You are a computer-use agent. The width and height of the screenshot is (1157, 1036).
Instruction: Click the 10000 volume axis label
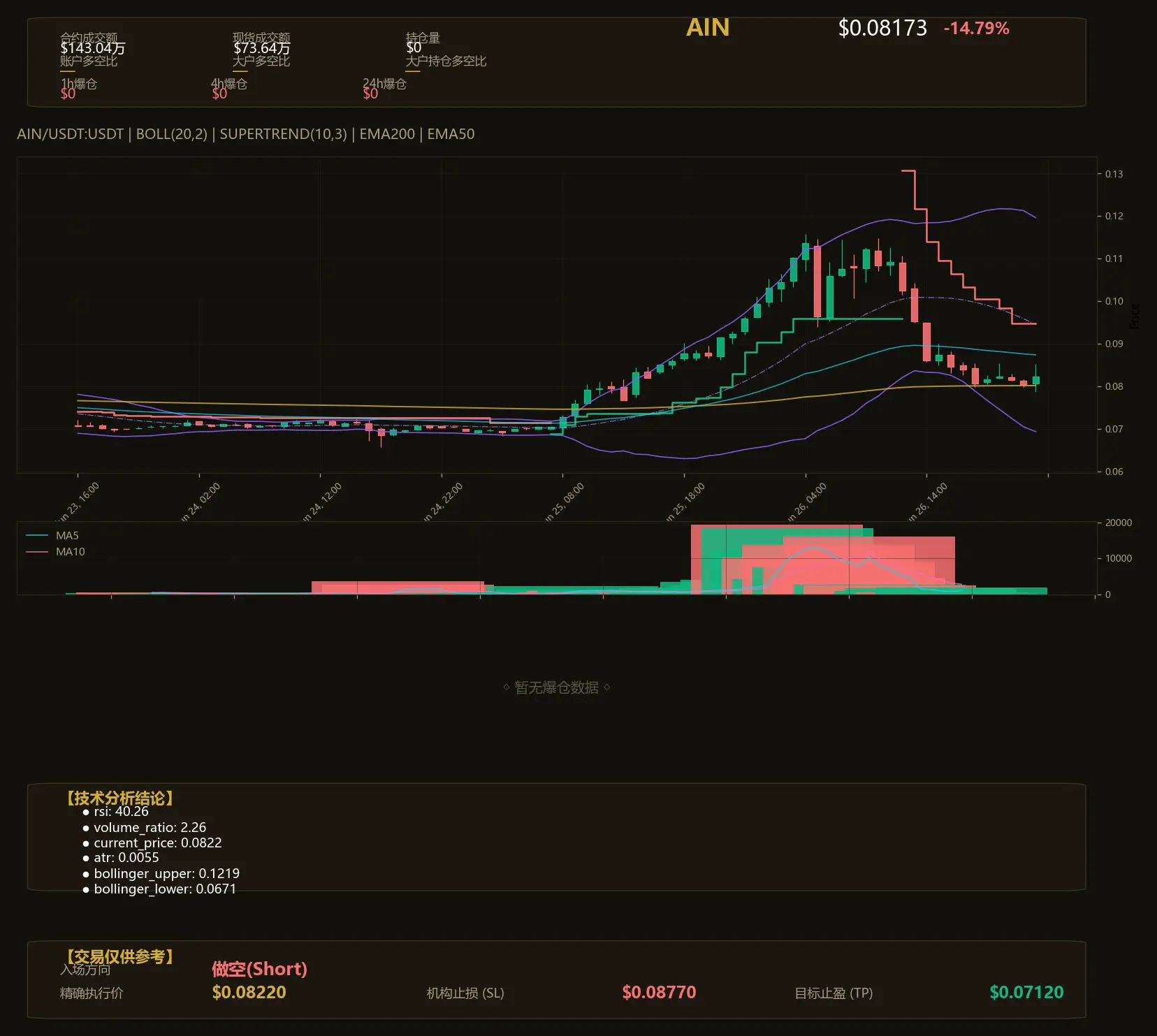(x=1119, y=558)
